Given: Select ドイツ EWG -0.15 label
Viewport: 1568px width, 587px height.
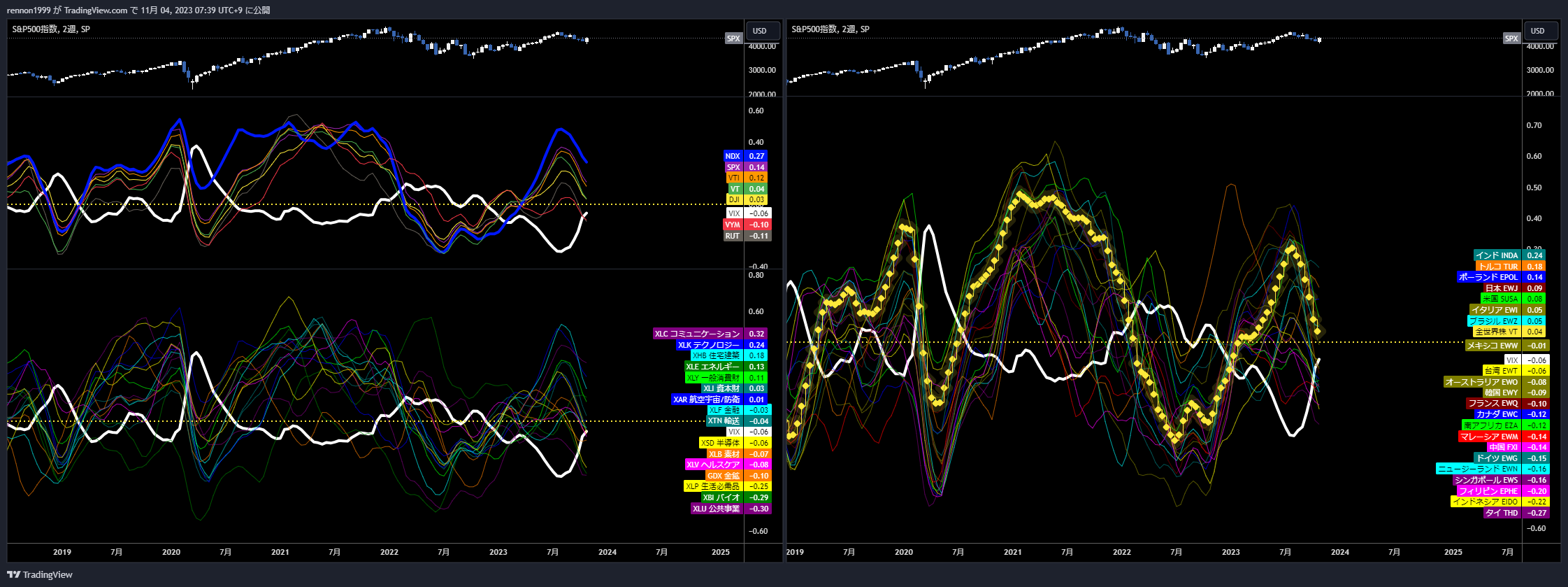Looking at the screenshot, I should (x=1511, y=458).
